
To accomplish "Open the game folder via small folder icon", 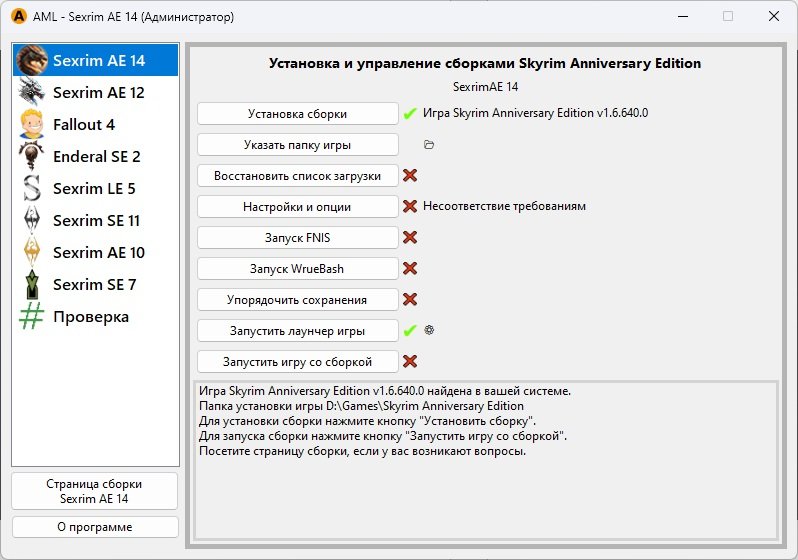I will pos(429,145).
